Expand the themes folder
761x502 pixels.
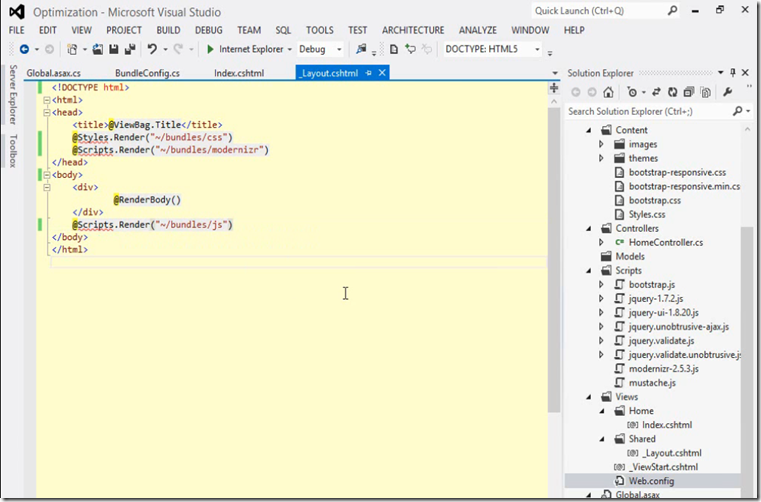coord(601,158)
